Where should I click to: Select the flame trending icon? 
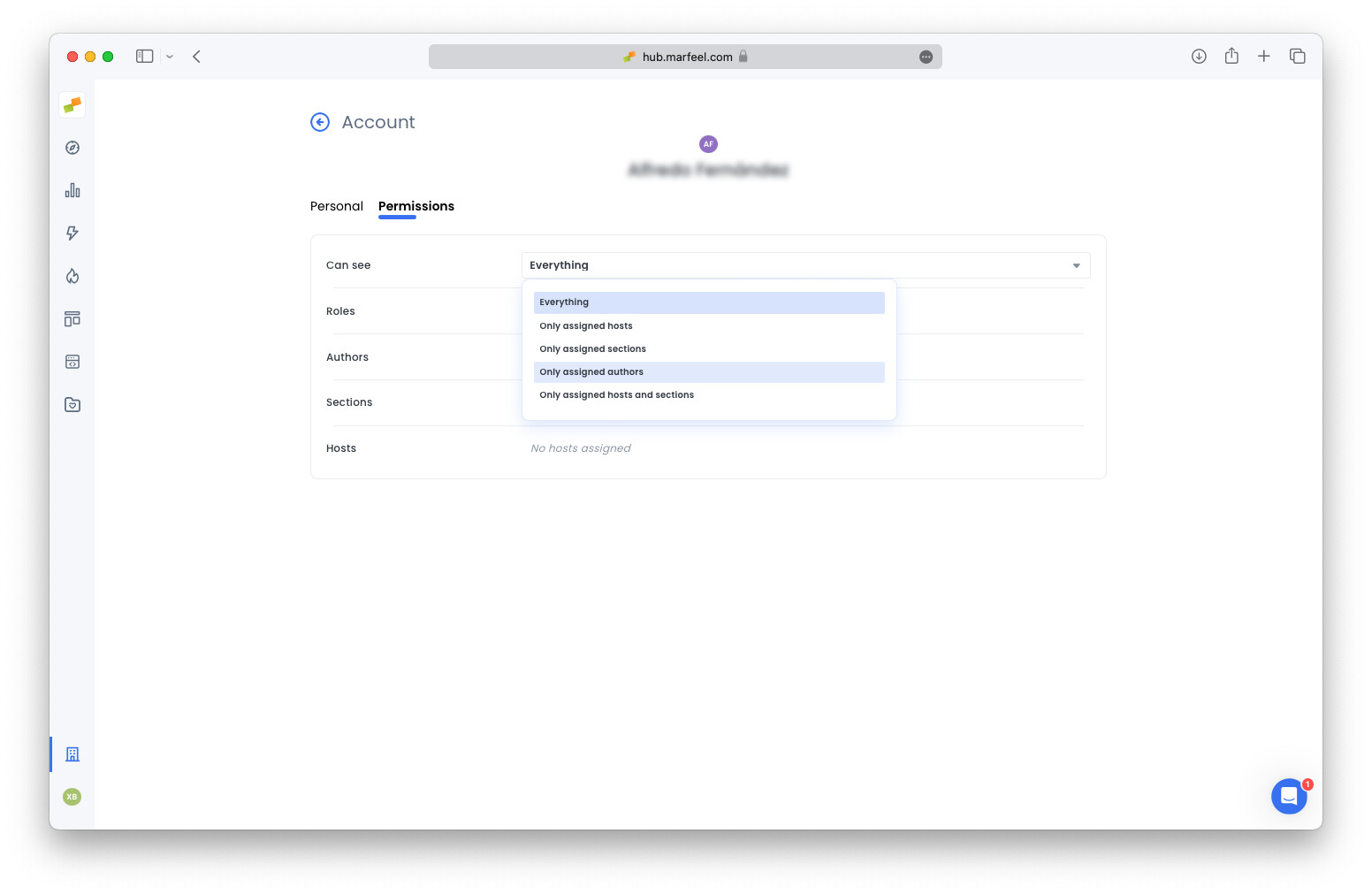(x=72, y=275)
